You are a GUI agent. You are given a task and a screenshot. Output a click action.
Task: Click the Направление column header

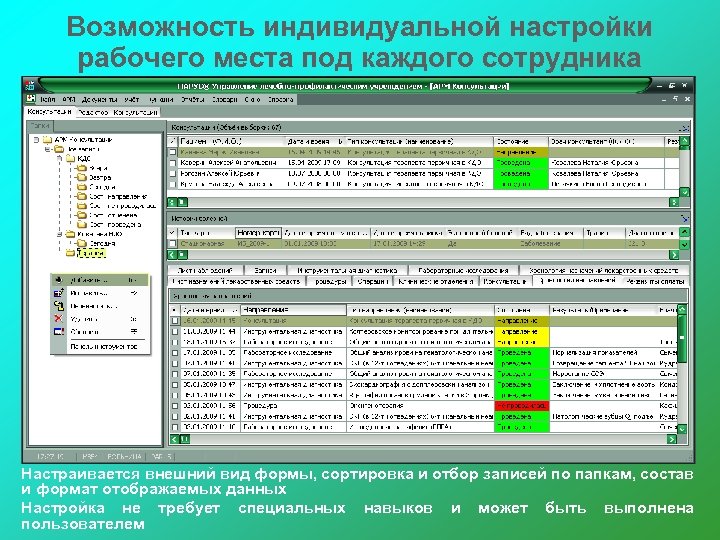click(x=294, y=310)
